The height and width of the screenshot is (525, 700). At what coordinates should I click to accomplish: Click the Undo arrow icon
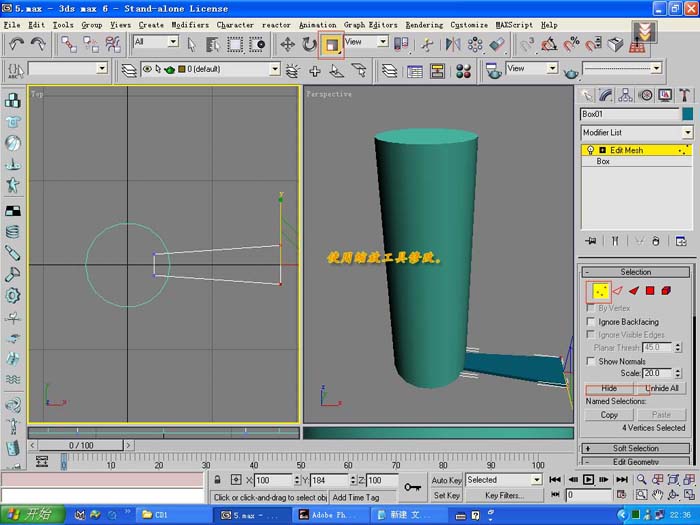17,44
